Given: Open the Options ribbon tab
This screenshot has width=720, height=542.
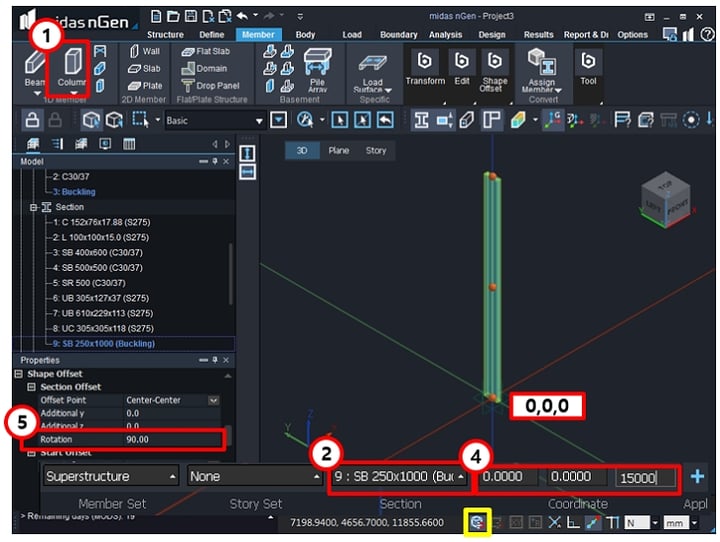Looking at the screenshot, I should (x=632, y=35).
